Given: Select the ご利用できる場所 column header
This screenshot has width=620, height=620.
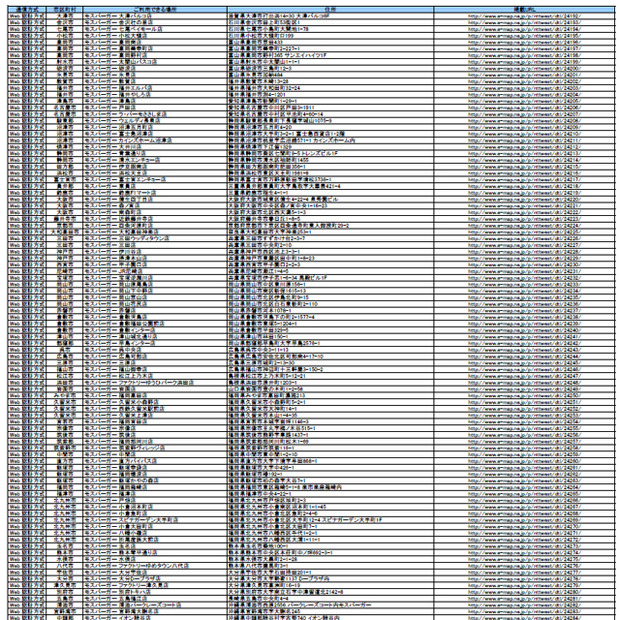Looking at the screenshot, I should click(x=155, y=9).
